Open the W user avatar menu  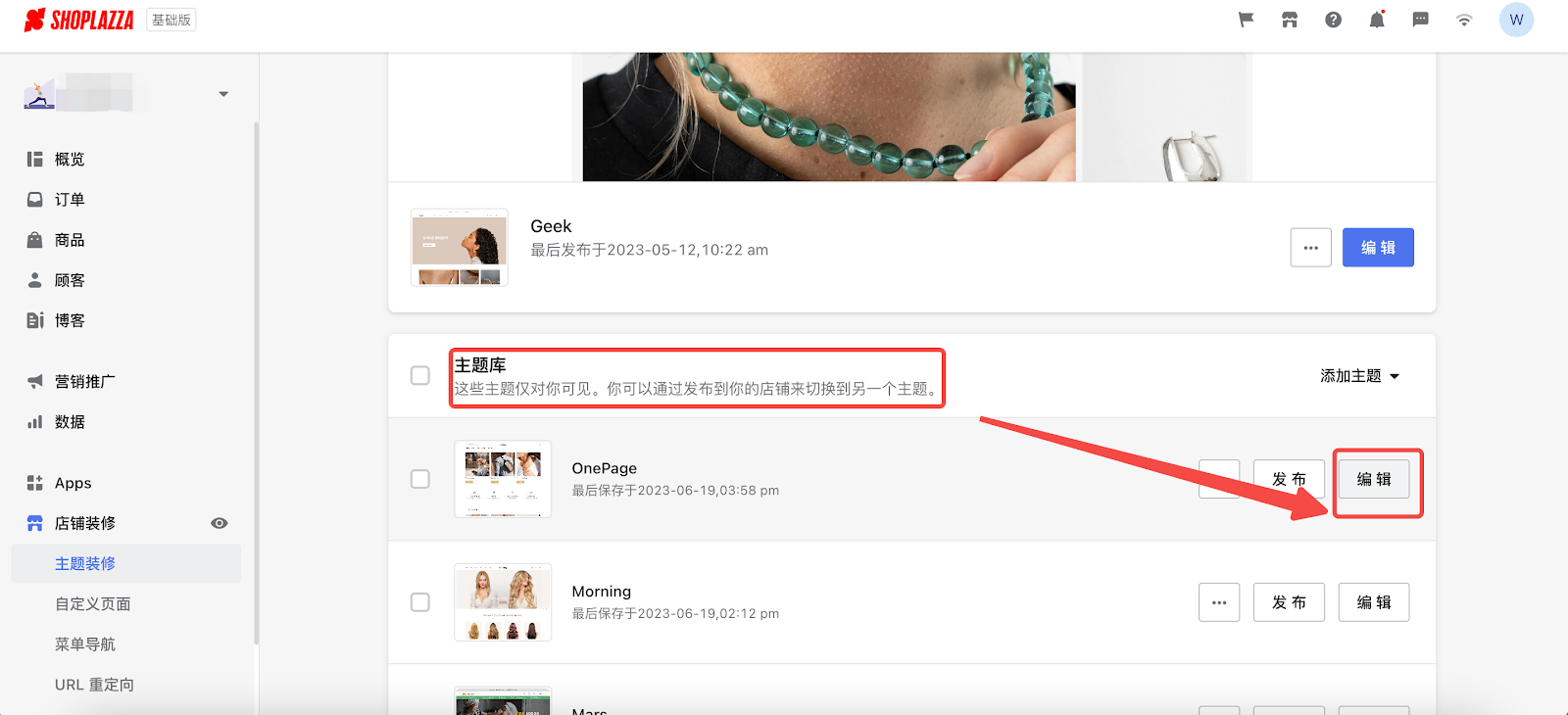click(1516, 20)
